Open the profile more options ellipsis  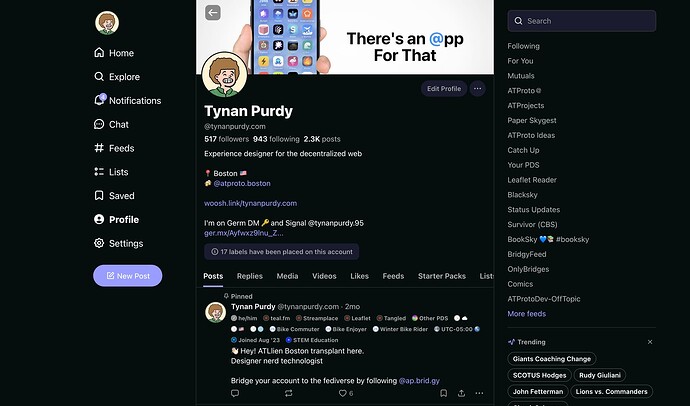point(477,89)
